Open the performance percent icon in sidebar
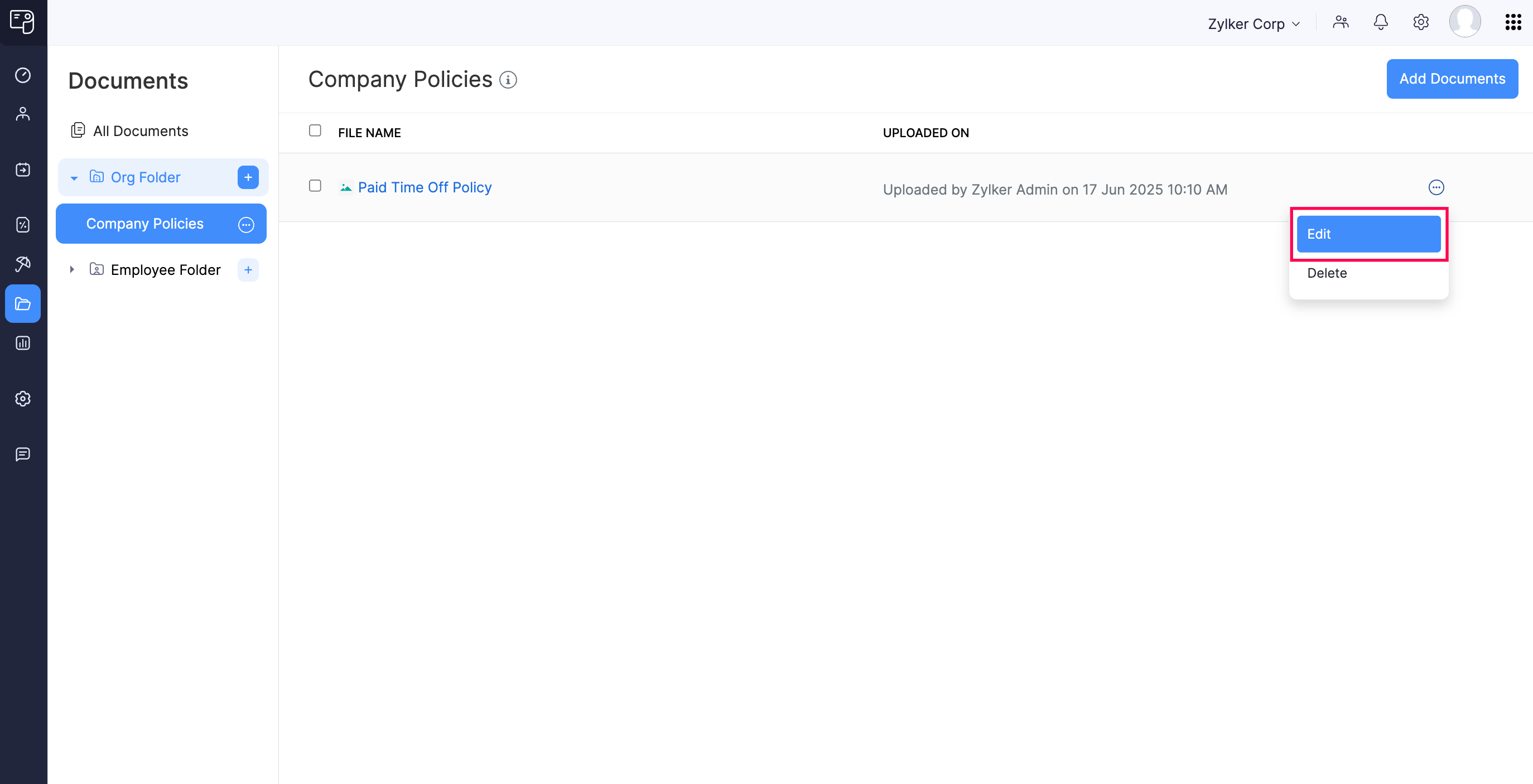This screenshot has height=784, width=1533. (x=23, y=225)
